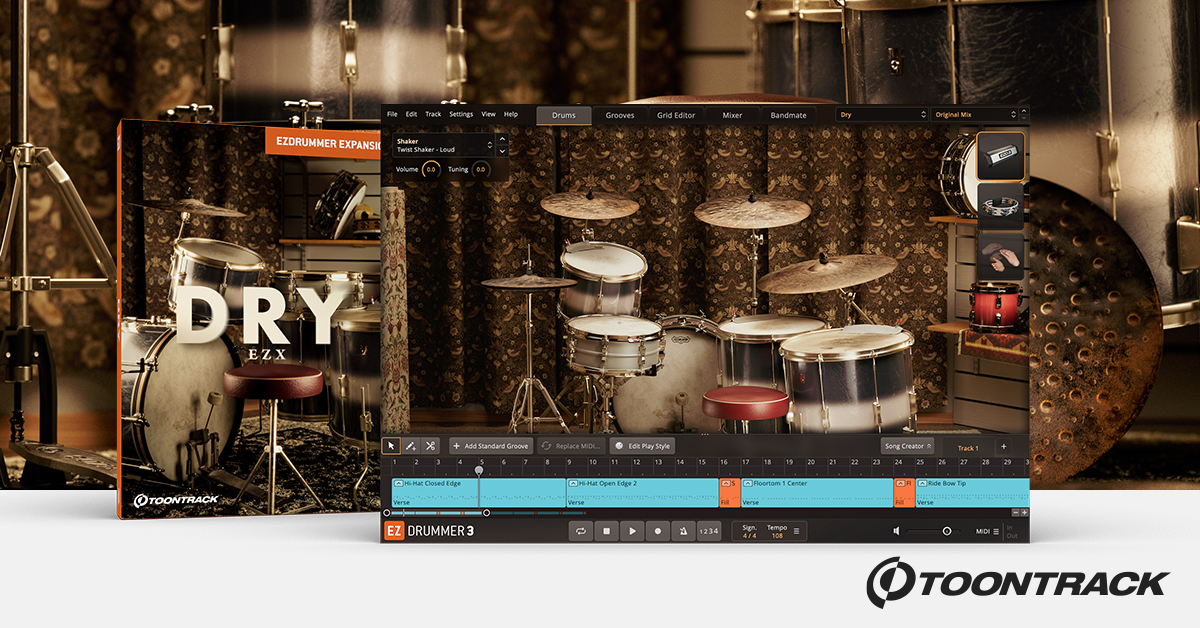Switch to the Grid Editor tab
The width and height of the screenshot is (1200, 628).
pyautogui.click(x=676, y=115)
